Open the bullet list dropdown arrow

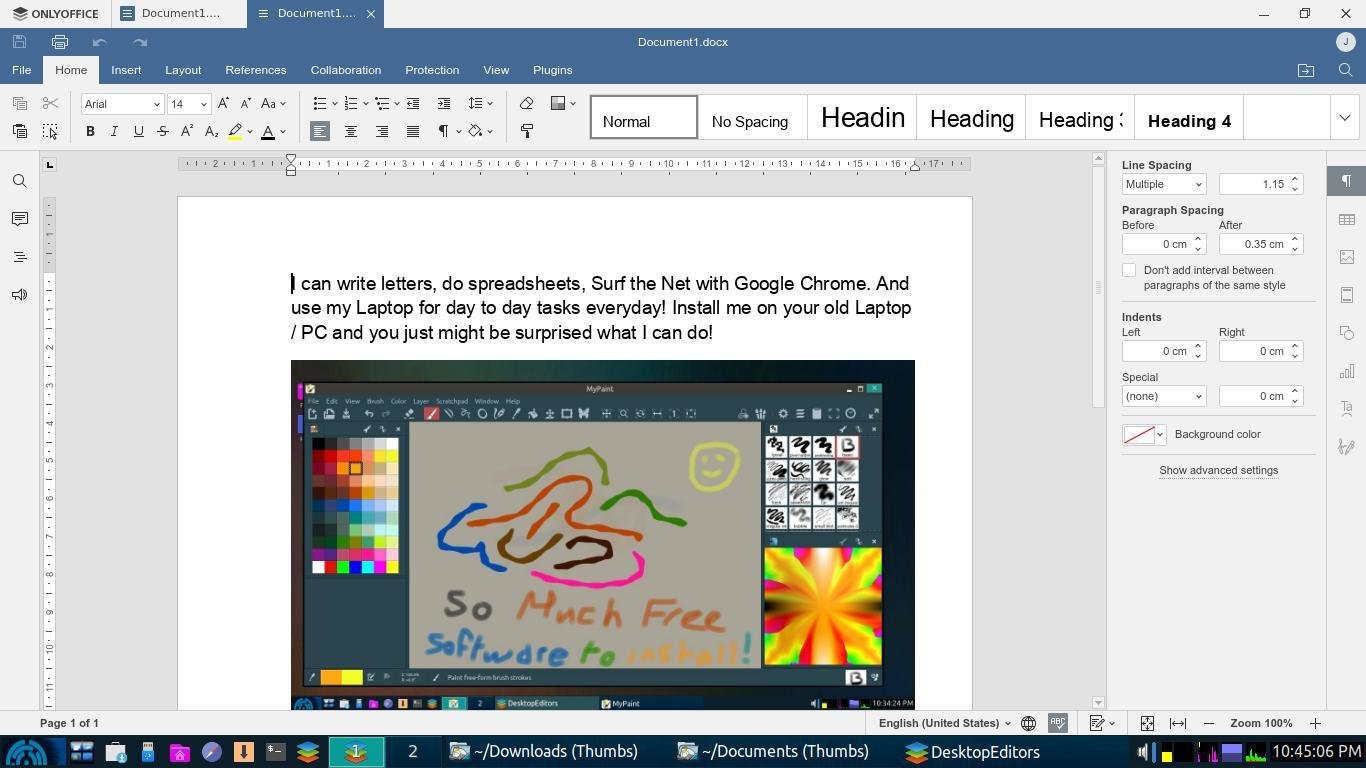[334, 103]
